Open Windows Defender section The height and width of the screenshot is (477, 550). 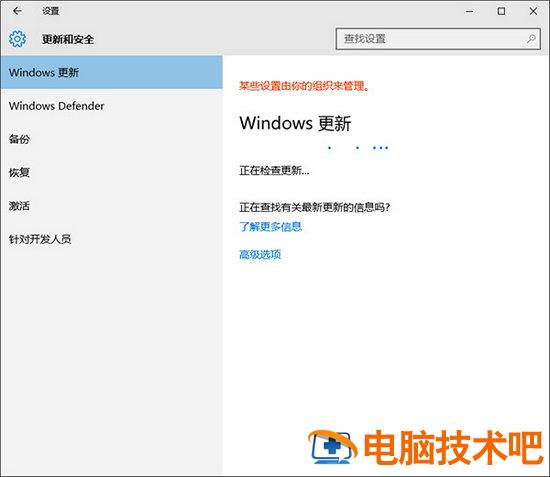tap(112, 106)
